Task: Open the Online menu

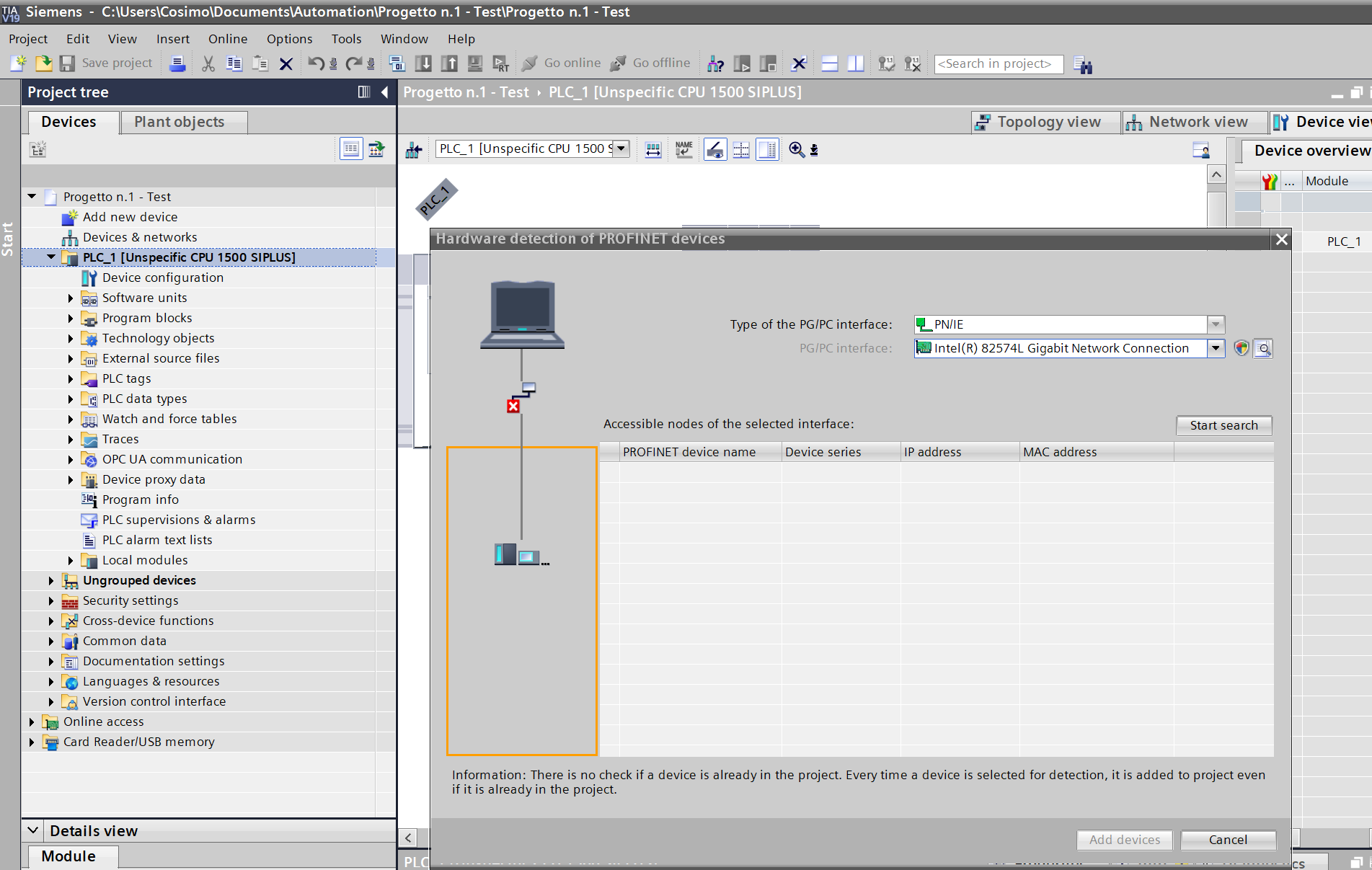Action: coord(227,39)
